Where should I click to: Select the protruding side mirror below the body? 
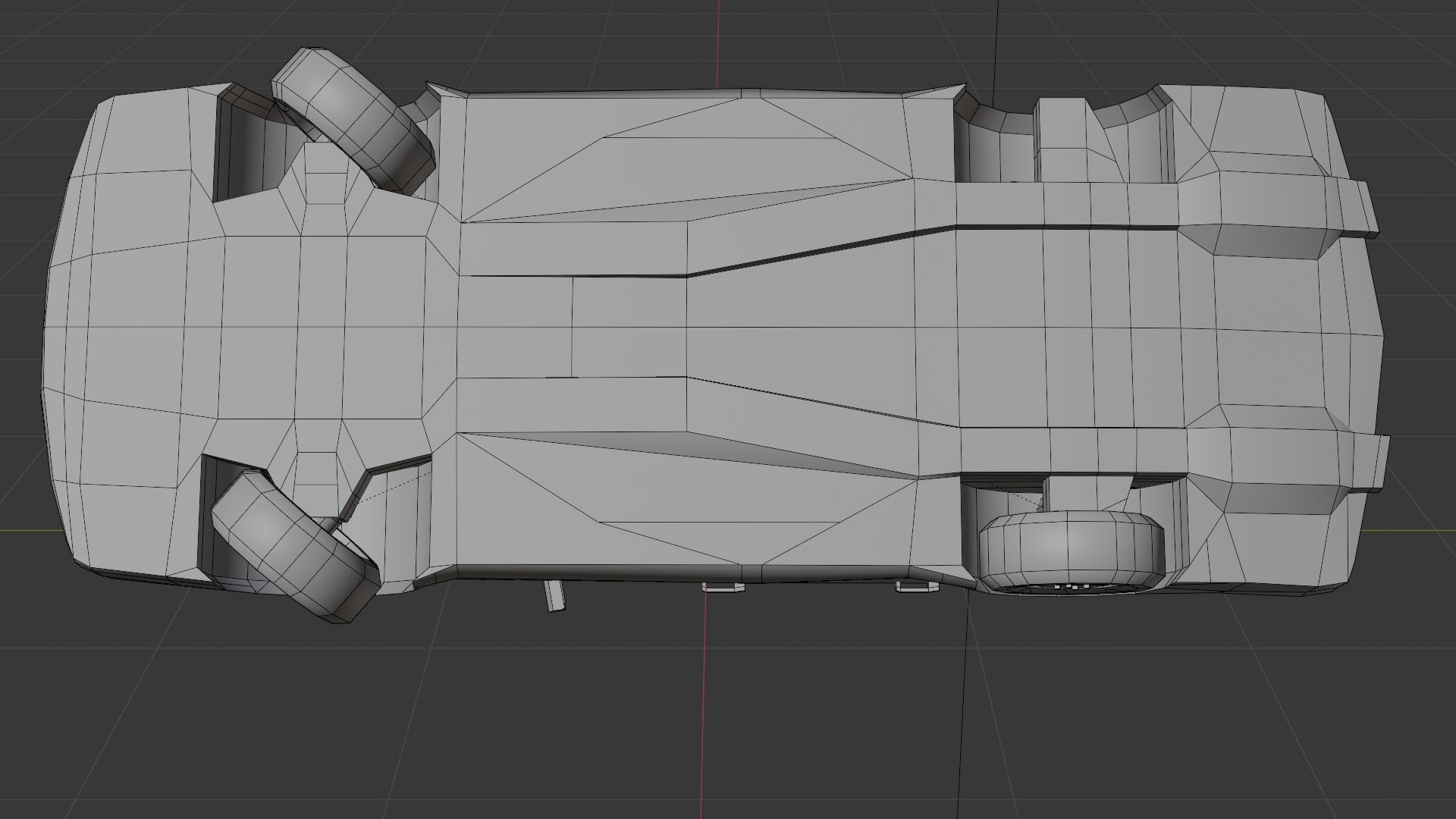point(554,595)
